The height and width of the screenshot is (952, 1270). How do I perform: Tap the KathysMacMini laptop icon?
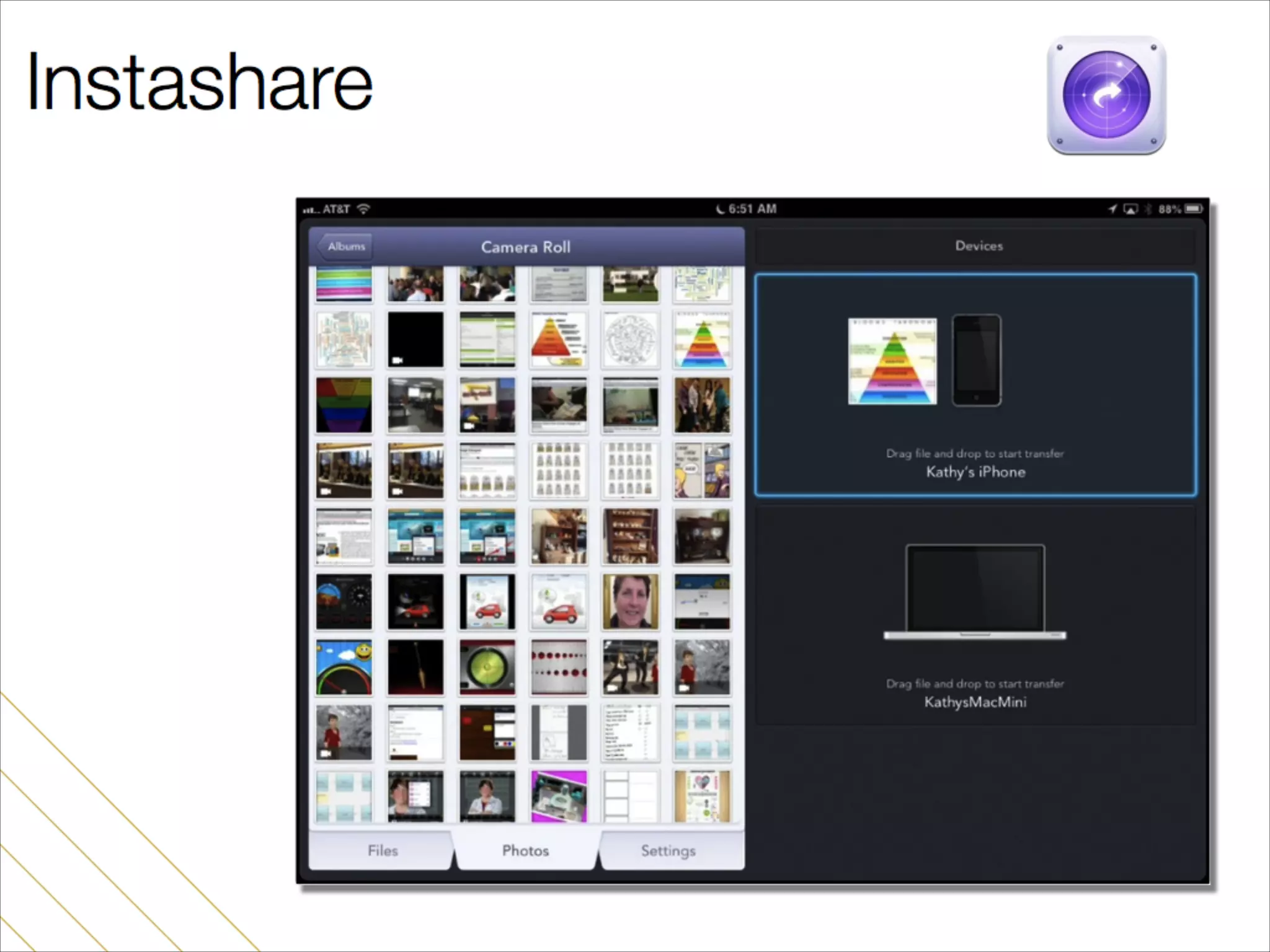pyautogui.click(x=975, y=592)
